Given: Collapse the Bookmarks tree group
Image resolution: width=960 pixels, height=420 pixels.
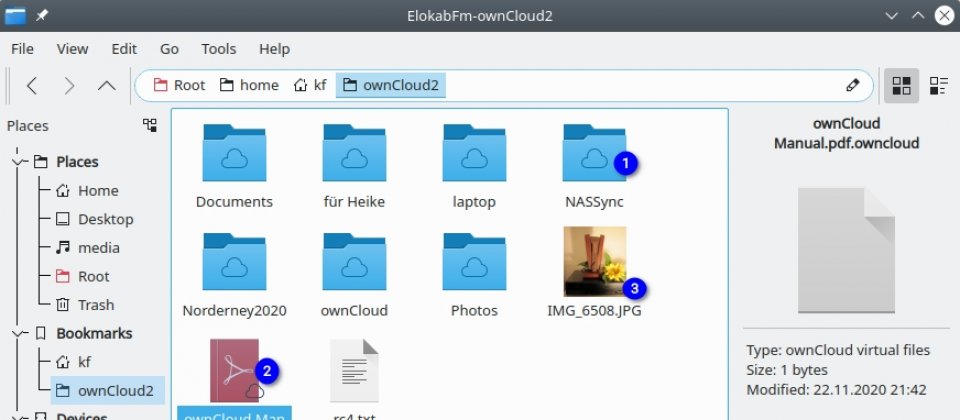Looking at the screenshot, I should tap(17, 333).
